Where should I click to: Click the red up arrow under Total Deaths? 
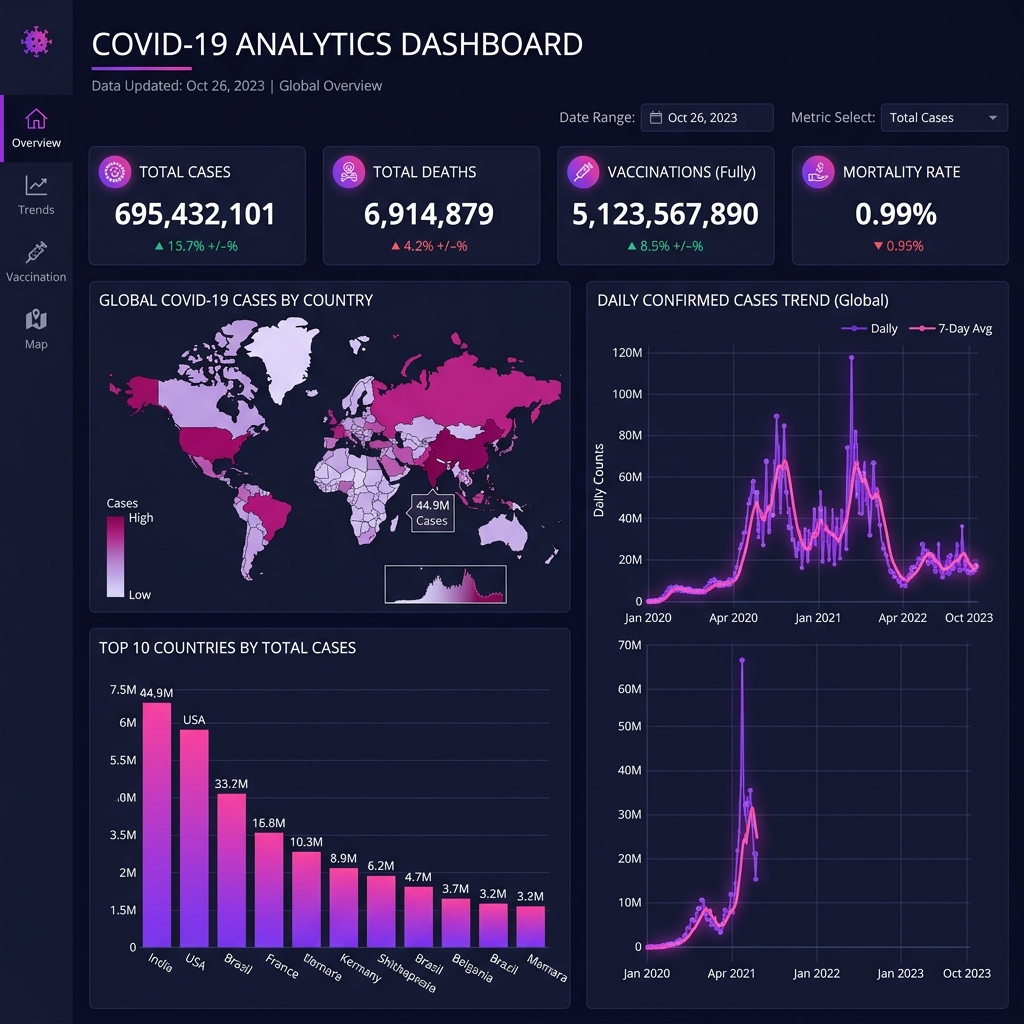[395, 246]
